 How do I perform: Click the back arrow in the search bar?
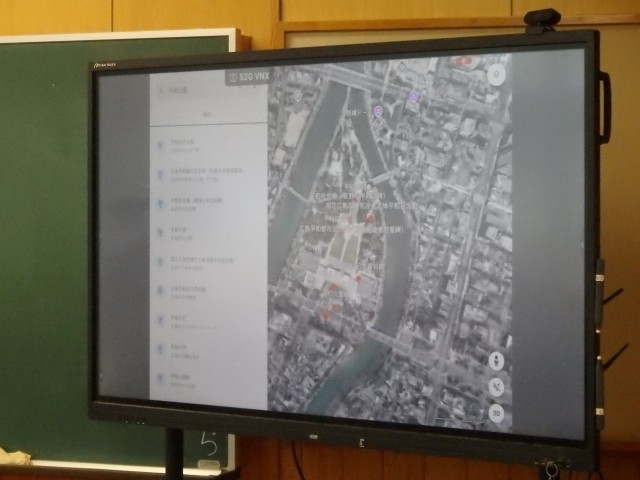tap(159, 91)
